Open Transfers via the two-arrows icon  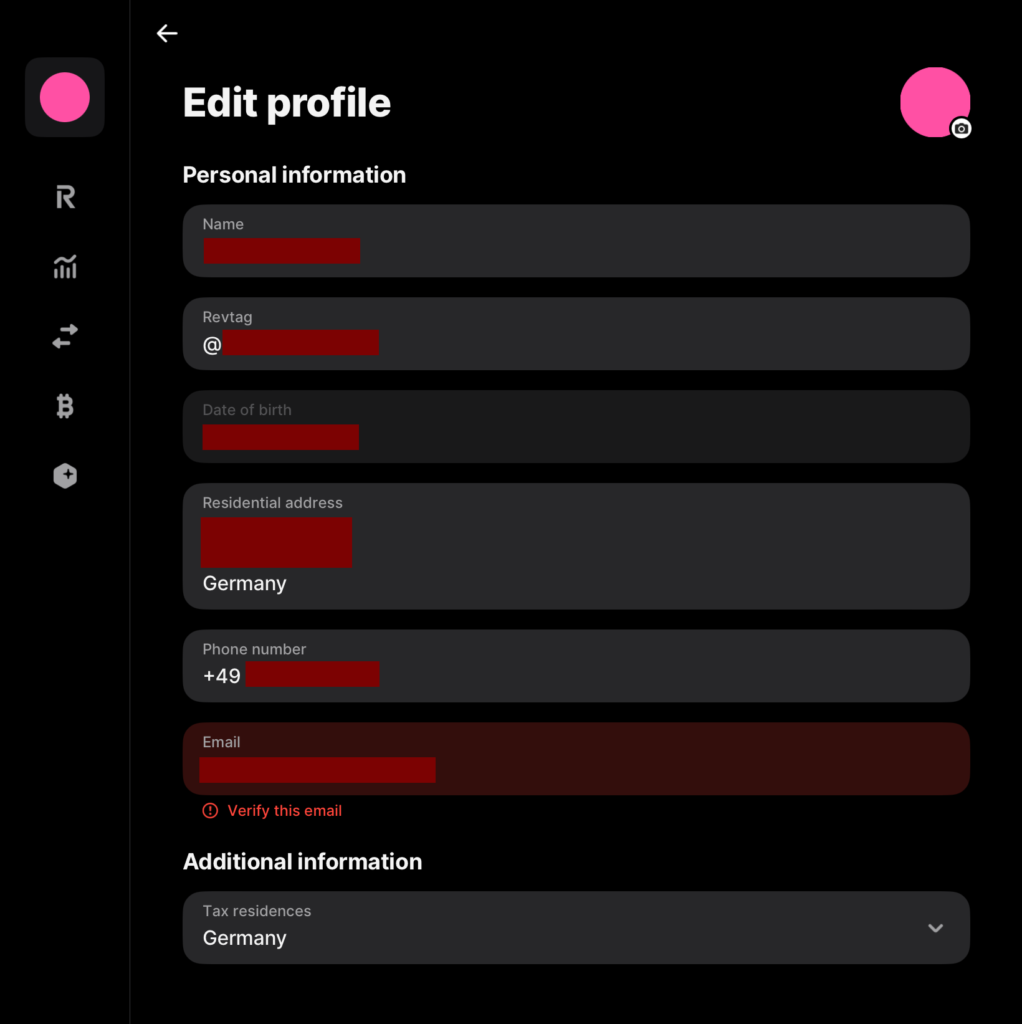(x=65, y=337)
